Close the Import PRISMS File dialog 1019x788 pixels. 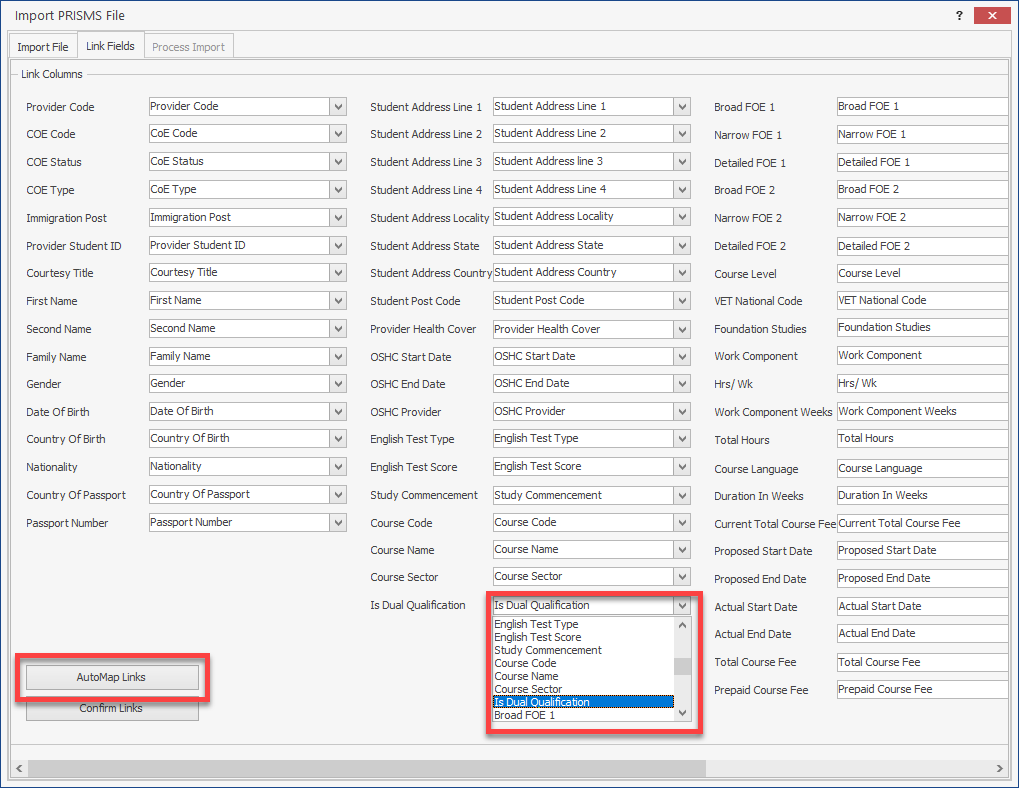click(990, 15)
